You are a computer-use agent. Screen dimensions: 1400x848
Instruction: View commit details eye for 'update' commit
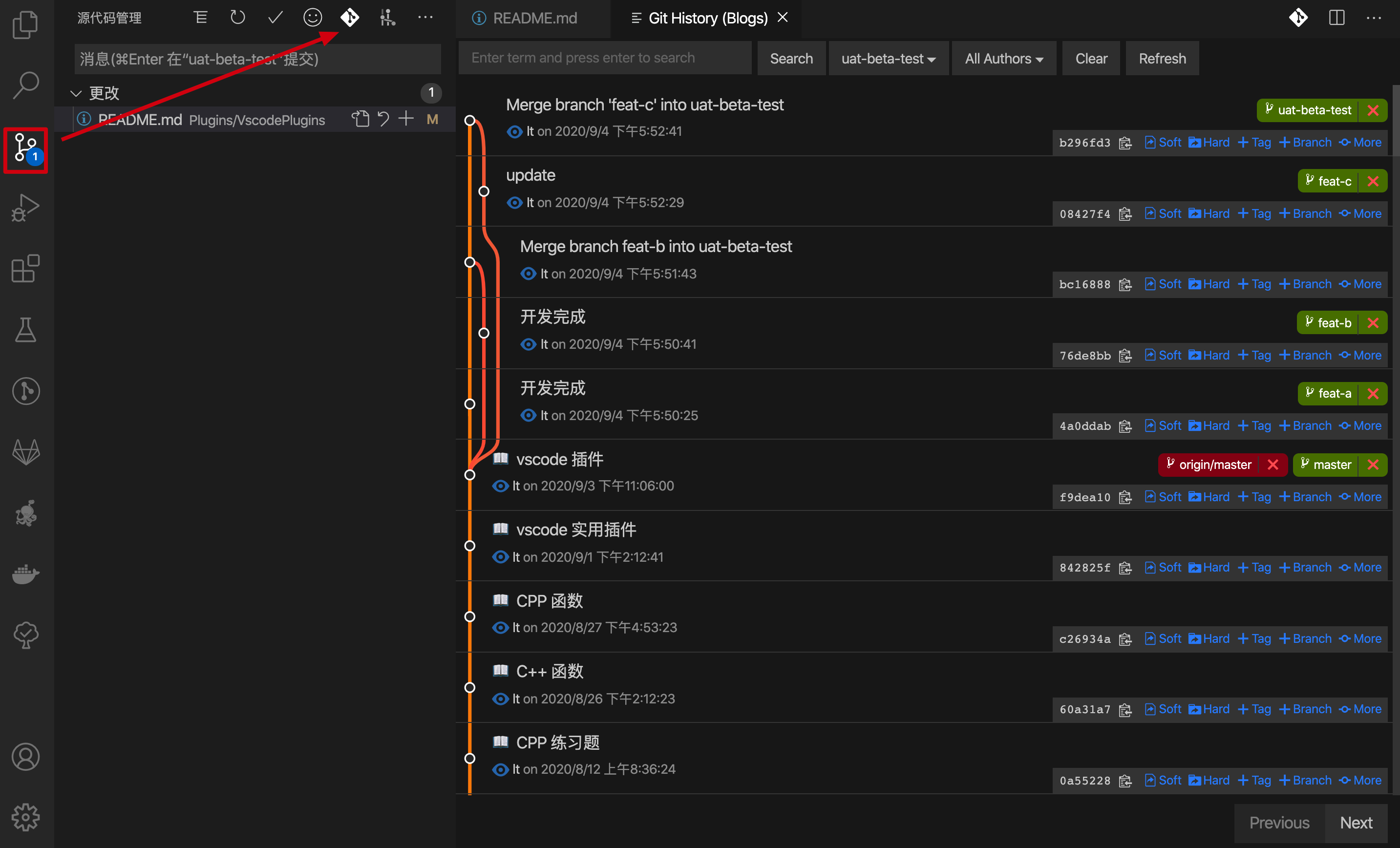514,202
